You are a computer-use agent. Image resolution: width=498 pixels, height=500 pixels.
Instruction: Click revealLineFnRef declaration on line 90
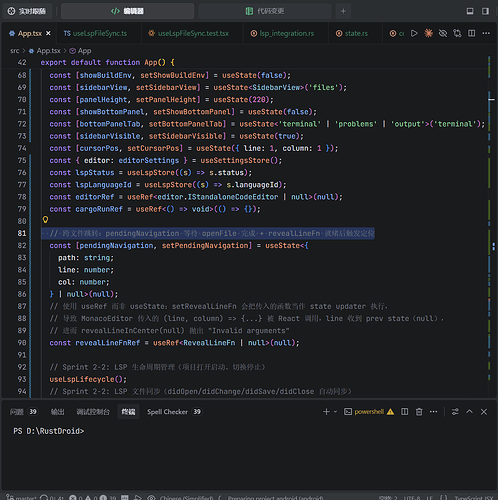(x=108, y=343)
